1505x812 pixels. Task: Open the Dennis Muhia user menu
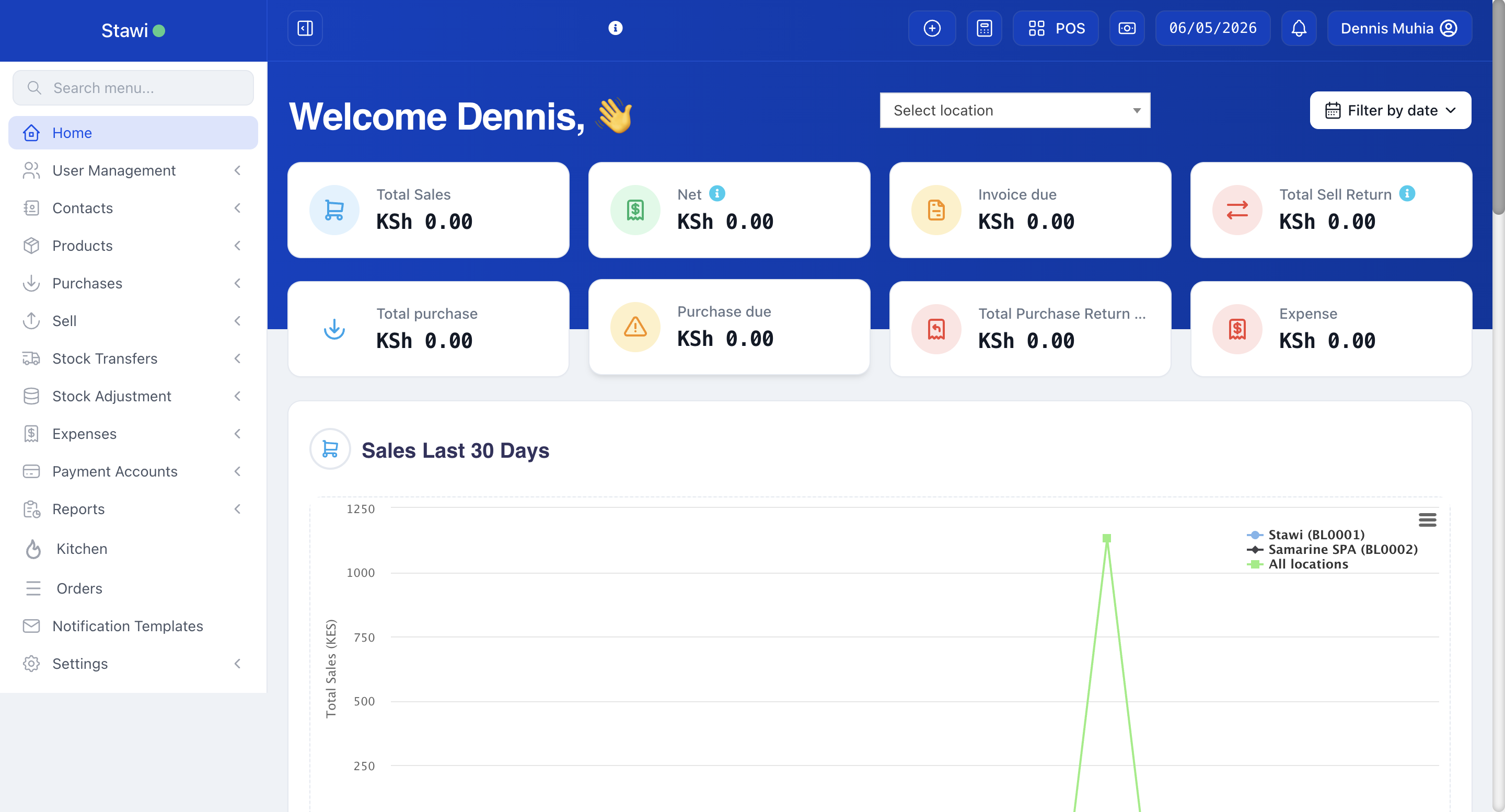coord(1399,28)
